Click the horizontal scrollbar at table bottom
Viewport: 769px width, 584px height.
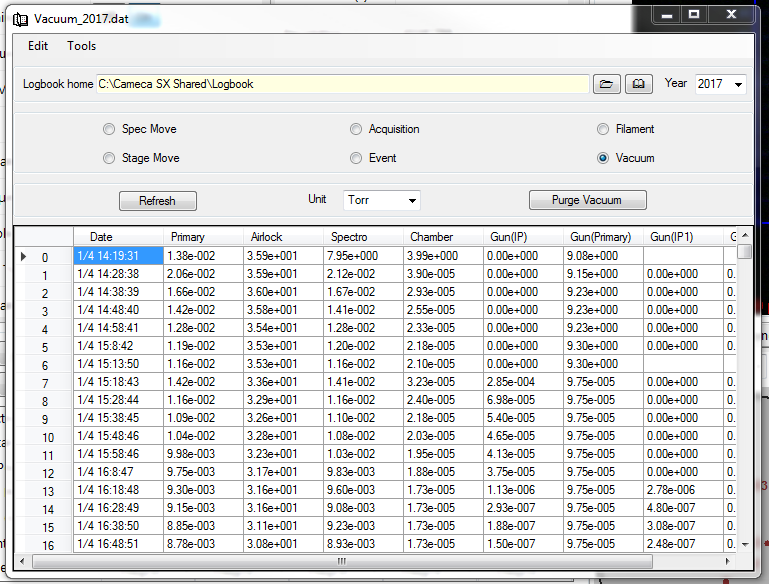340,561
